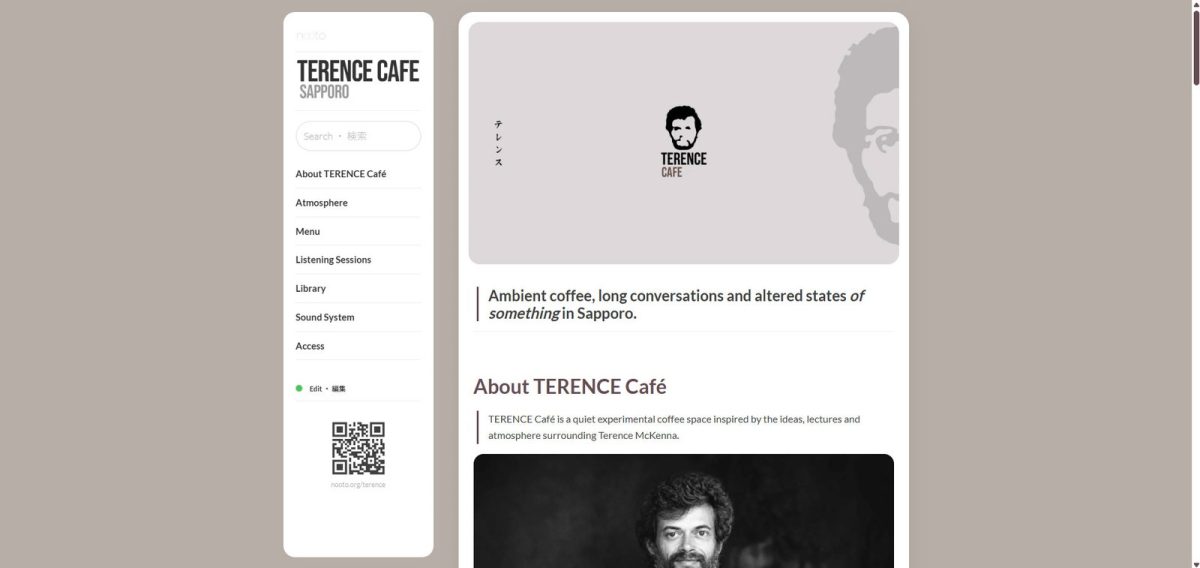Click the QR code image

tap(358, 448)
